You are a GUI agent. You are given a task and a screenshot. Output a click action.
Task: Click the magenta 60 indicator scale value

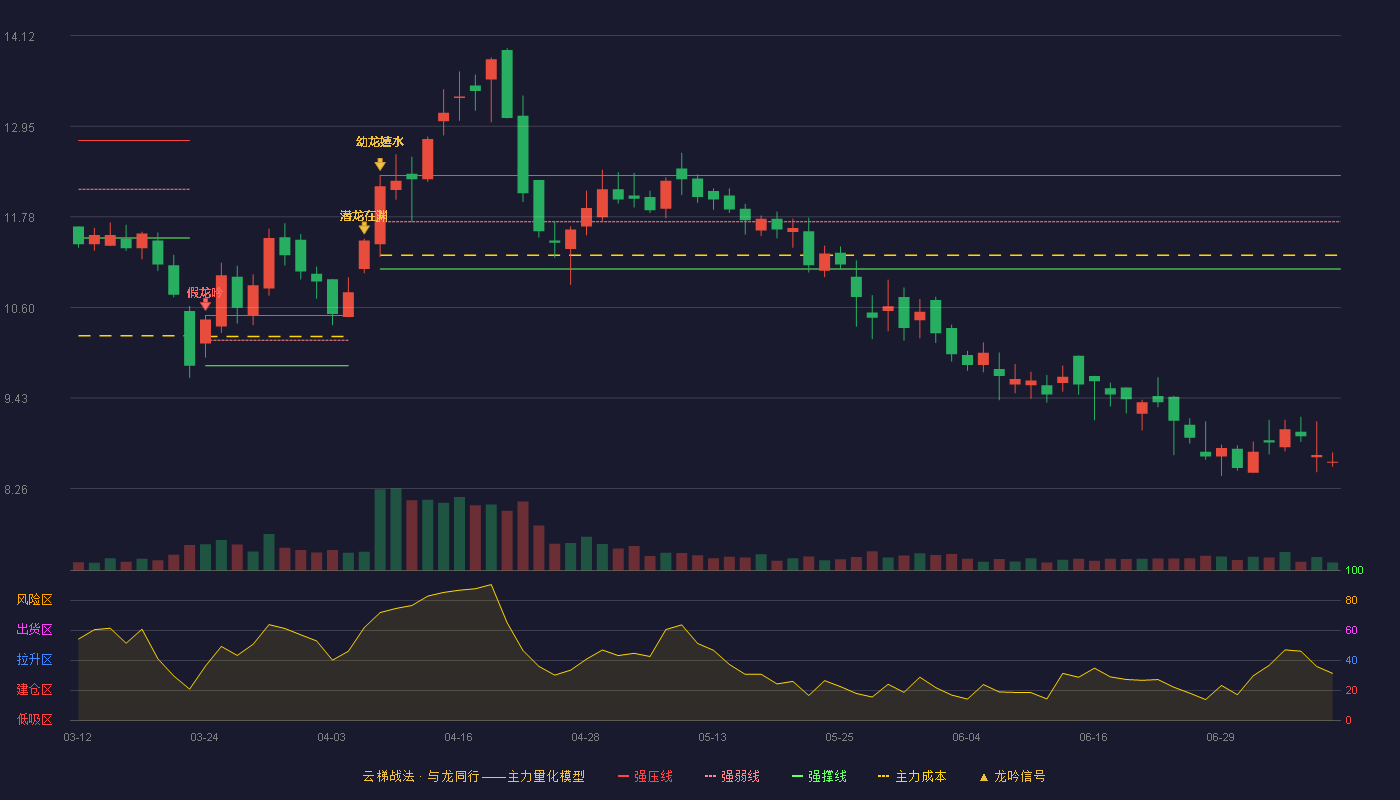(1351, 630)
